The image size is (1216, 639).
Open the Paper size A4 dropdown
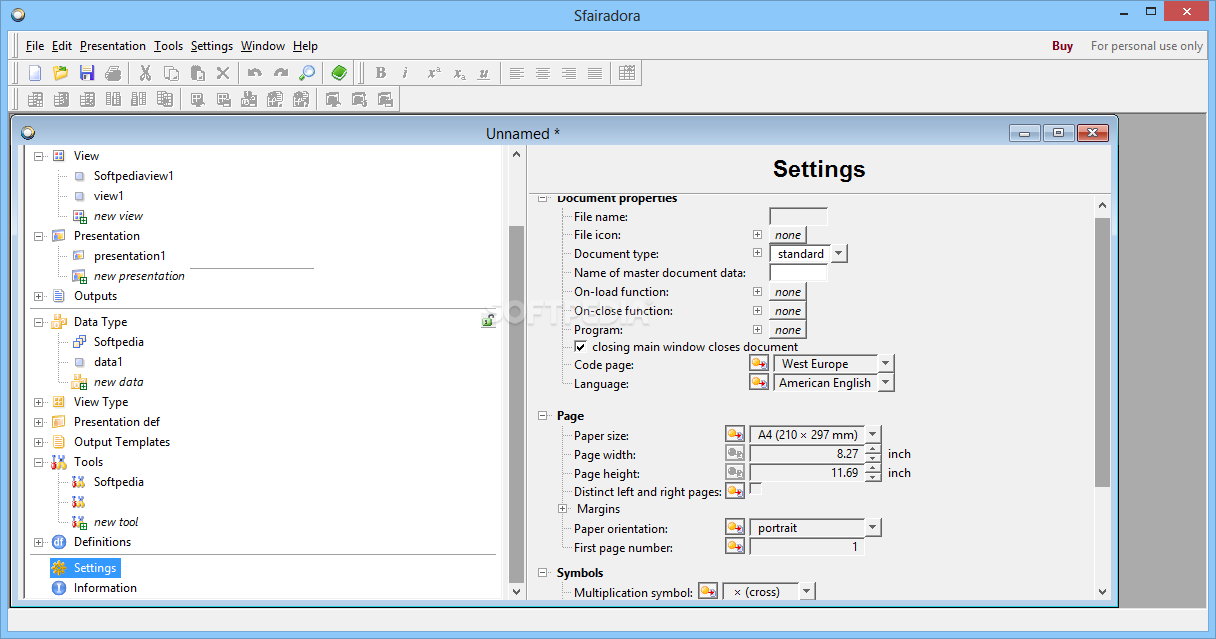pyautogui.click(x=873, y=435)
